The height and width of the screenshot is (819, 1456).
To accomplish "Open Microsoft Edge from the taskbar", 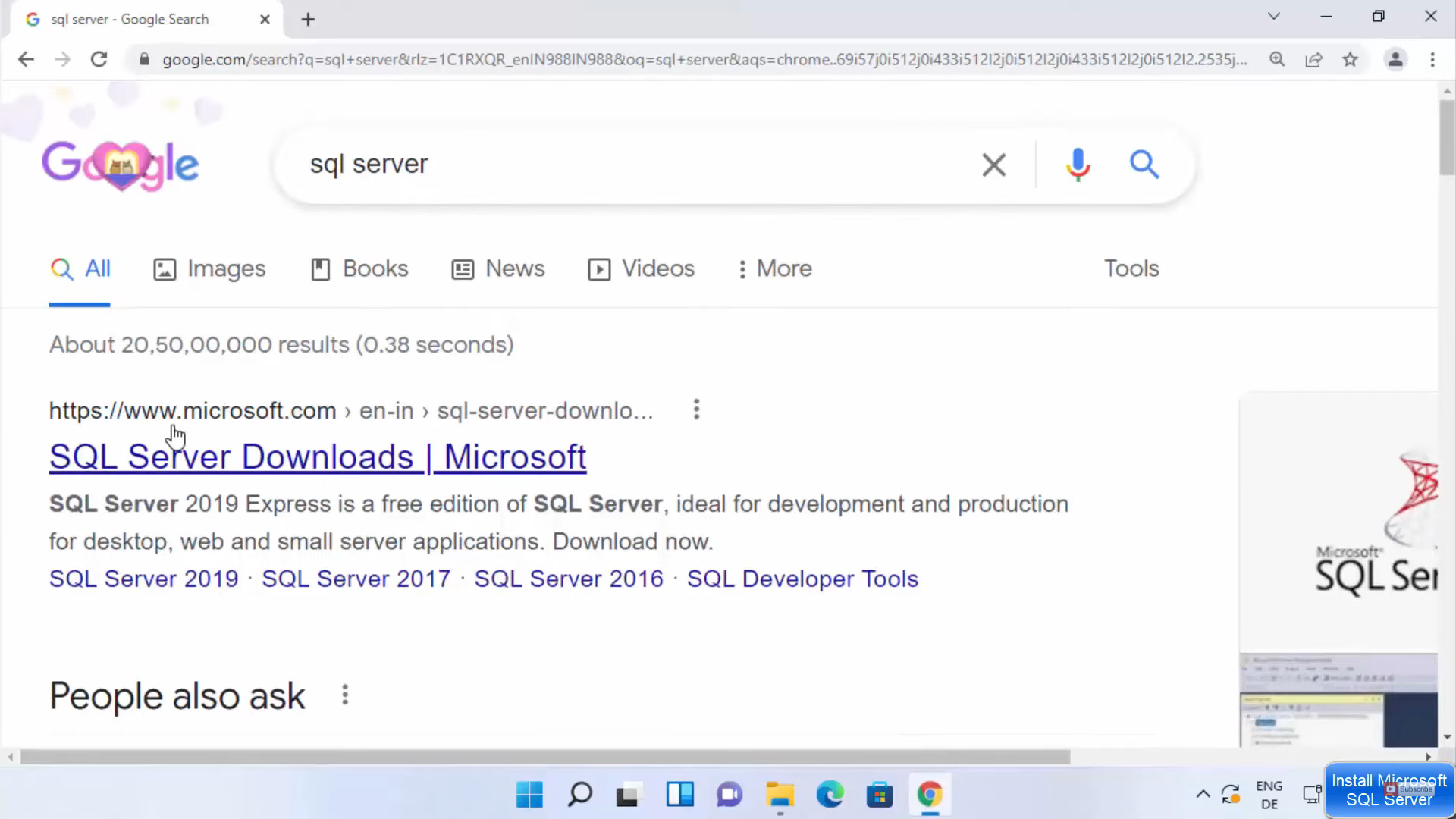I will pos(830,795).
